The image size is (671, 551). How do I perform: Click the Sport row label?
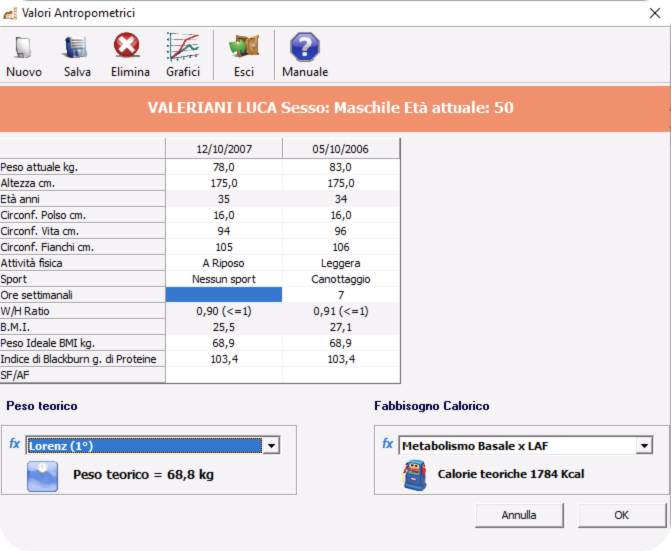(83, 279)
